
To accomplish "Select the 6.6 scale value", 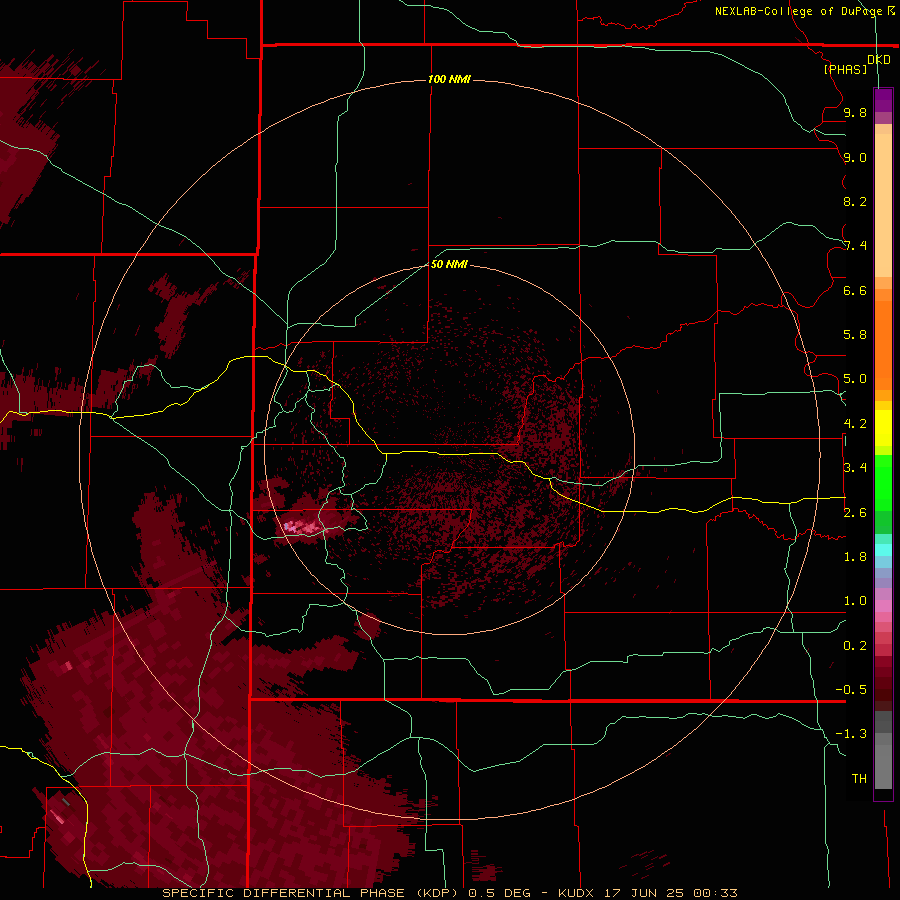I will click(855, 290).
